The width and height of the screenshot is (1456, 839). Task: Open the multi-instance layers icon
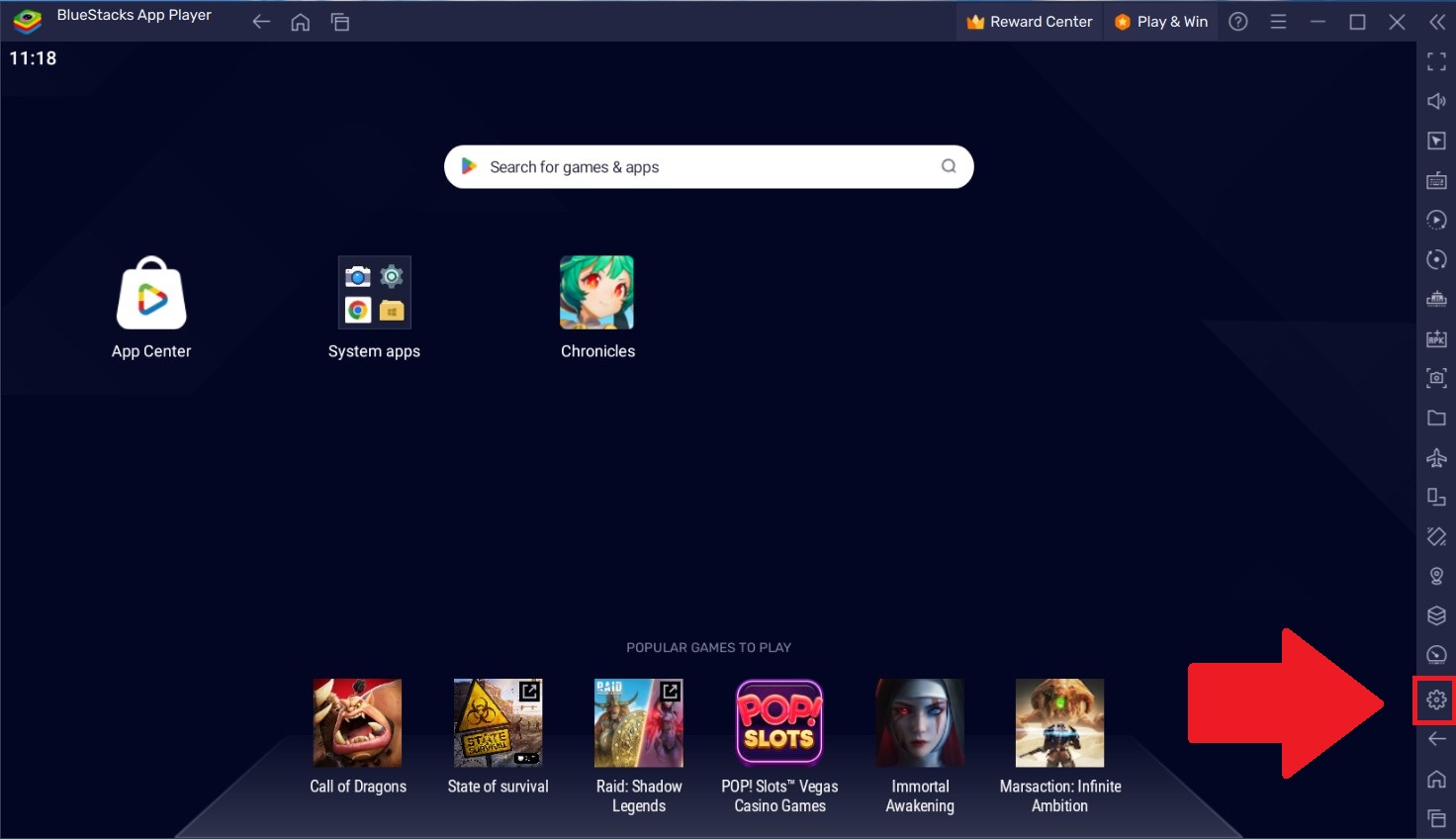[x=1436, y=615]
